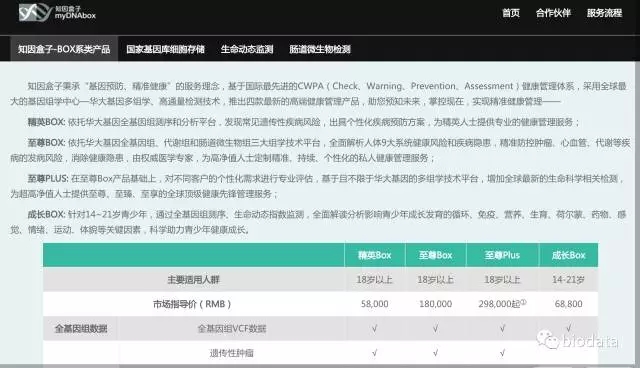Click the biodata WeChat watermark icon
The height and width of the screenshot is (368, 640).
(x=547, y=339)
